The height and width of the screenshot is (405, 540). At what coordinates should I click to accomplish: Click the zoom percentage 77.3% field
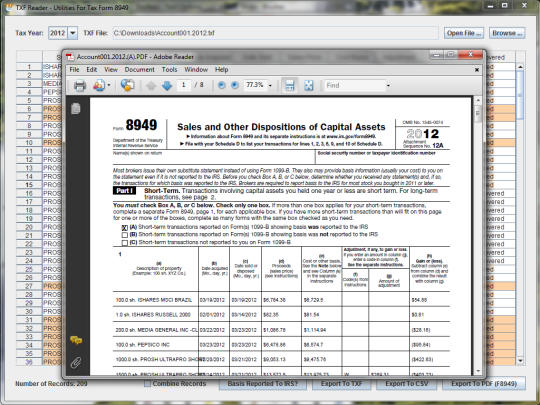255,85
